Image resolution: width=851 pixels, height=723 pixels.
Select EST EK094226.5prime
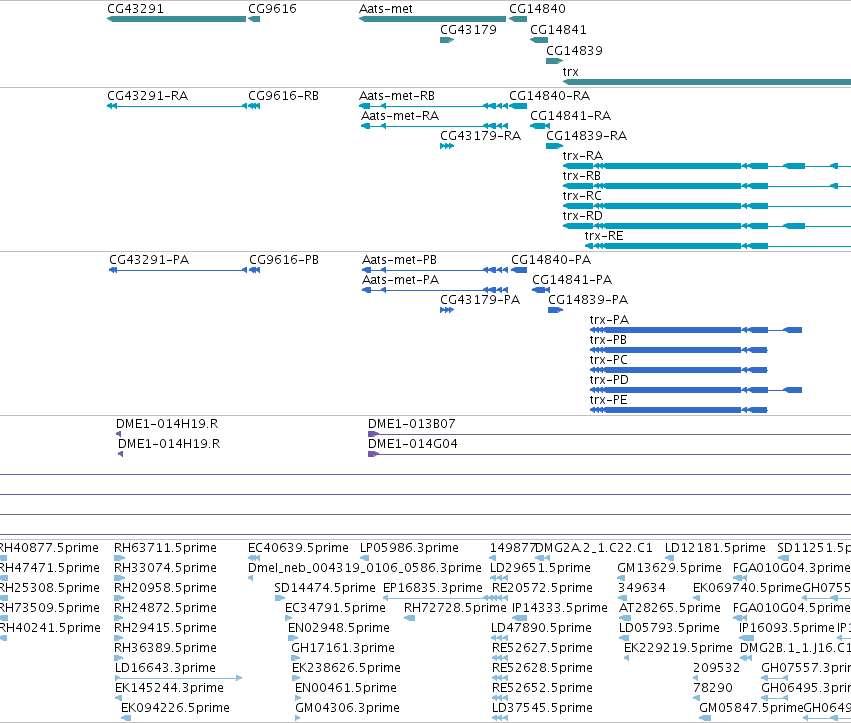tap(175, 709)
